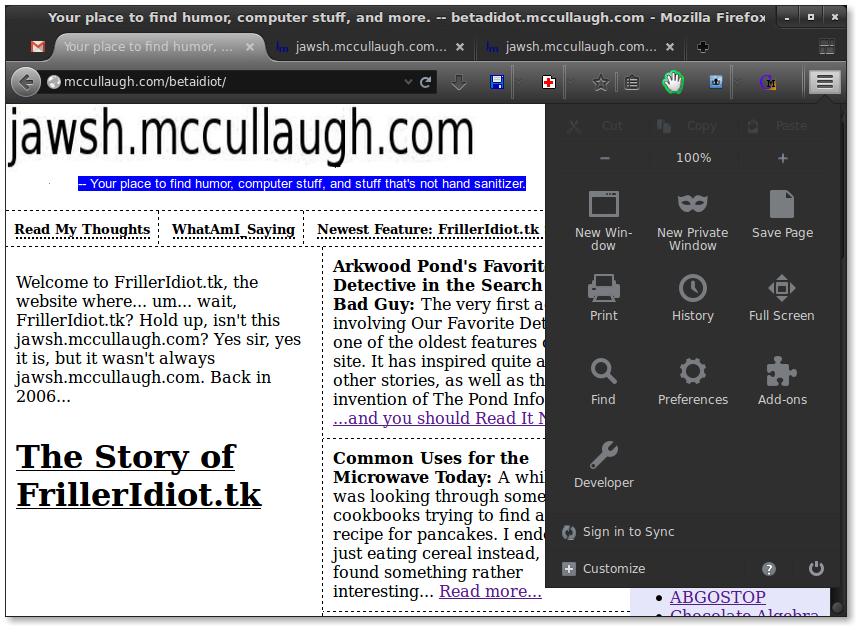Reload the current page
856x626 pixels.
point(425,81)
